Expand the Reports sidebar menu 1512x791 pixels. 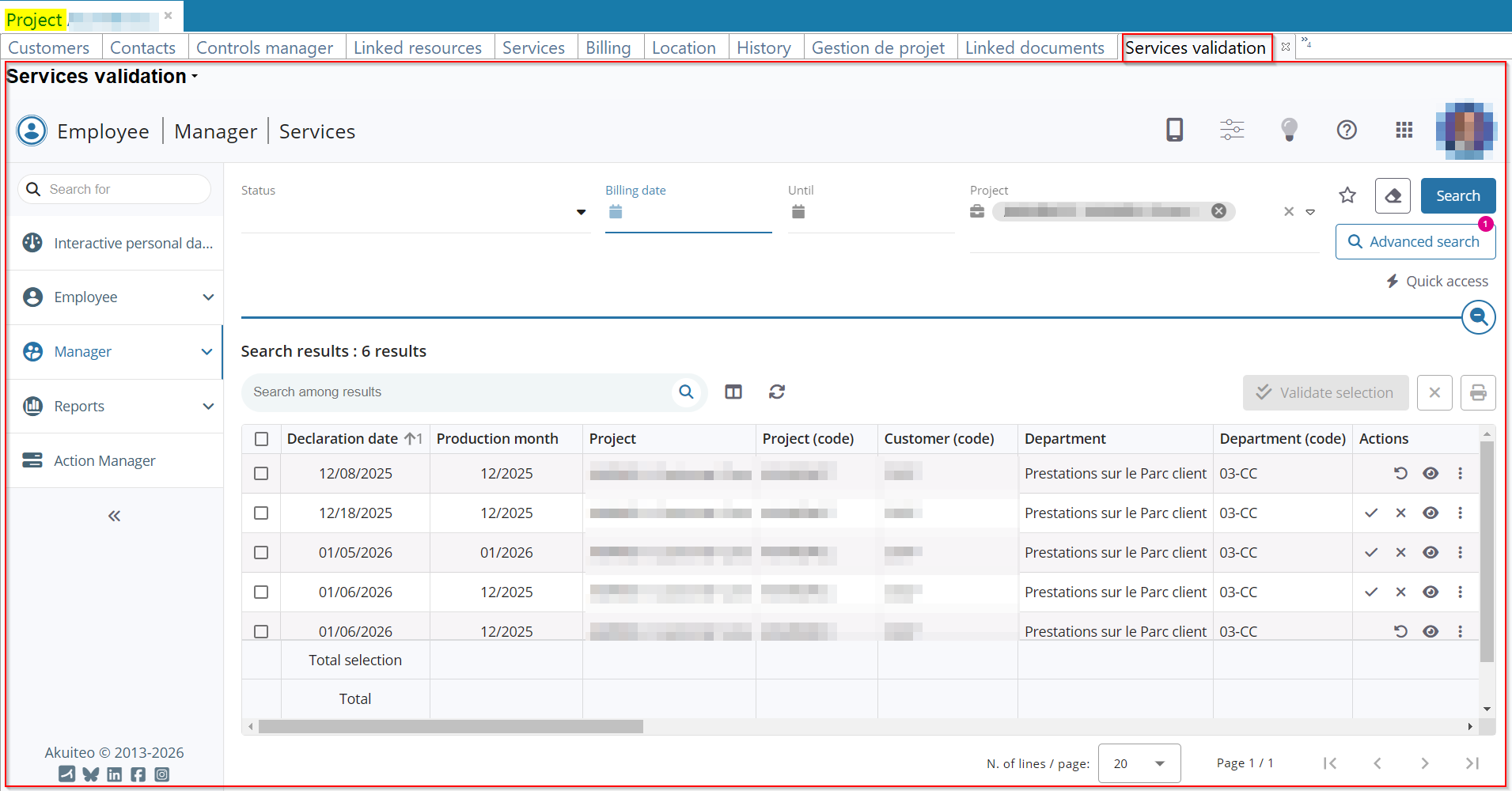point(208,407)
